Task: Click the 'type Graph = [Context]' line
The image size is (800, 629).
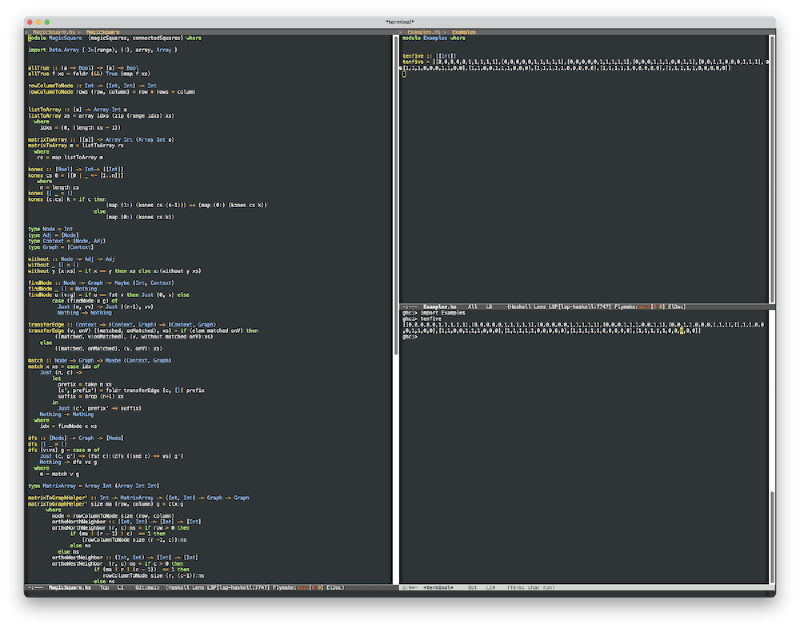Action: (x=61, y=247)
